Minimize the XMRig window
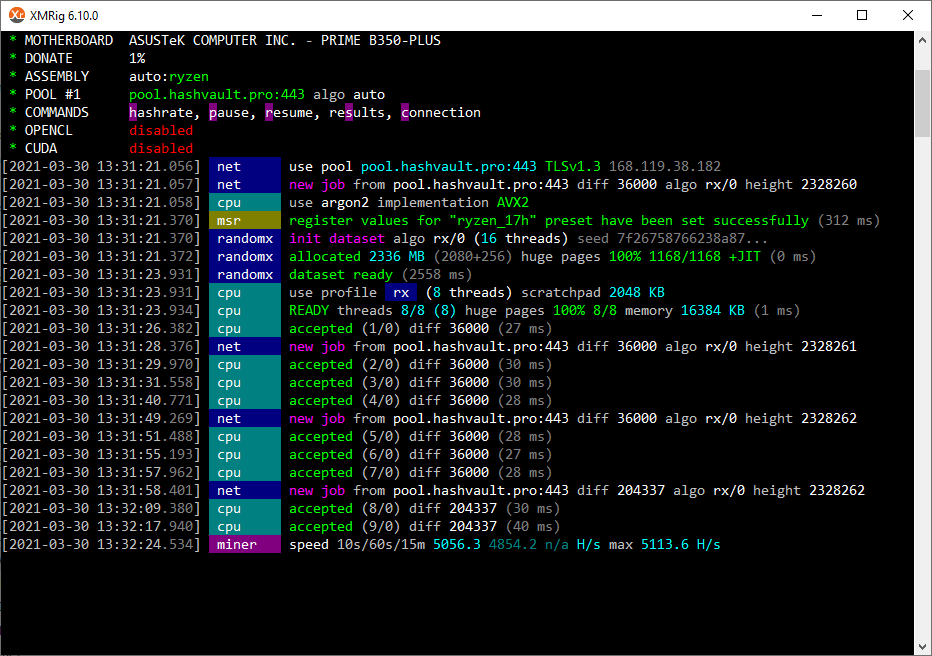Viewport: 932px width, 656px height. pyautogui.click(x=817, y=15)
